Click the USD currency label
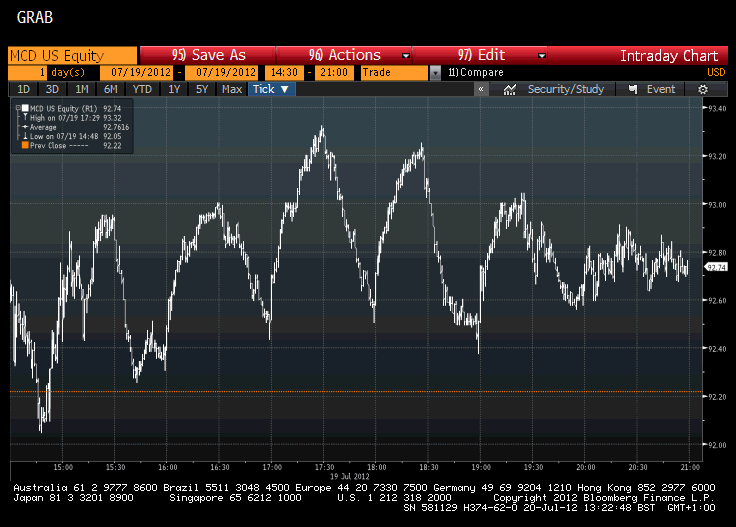The image size is (736, 527). point(716,73)
